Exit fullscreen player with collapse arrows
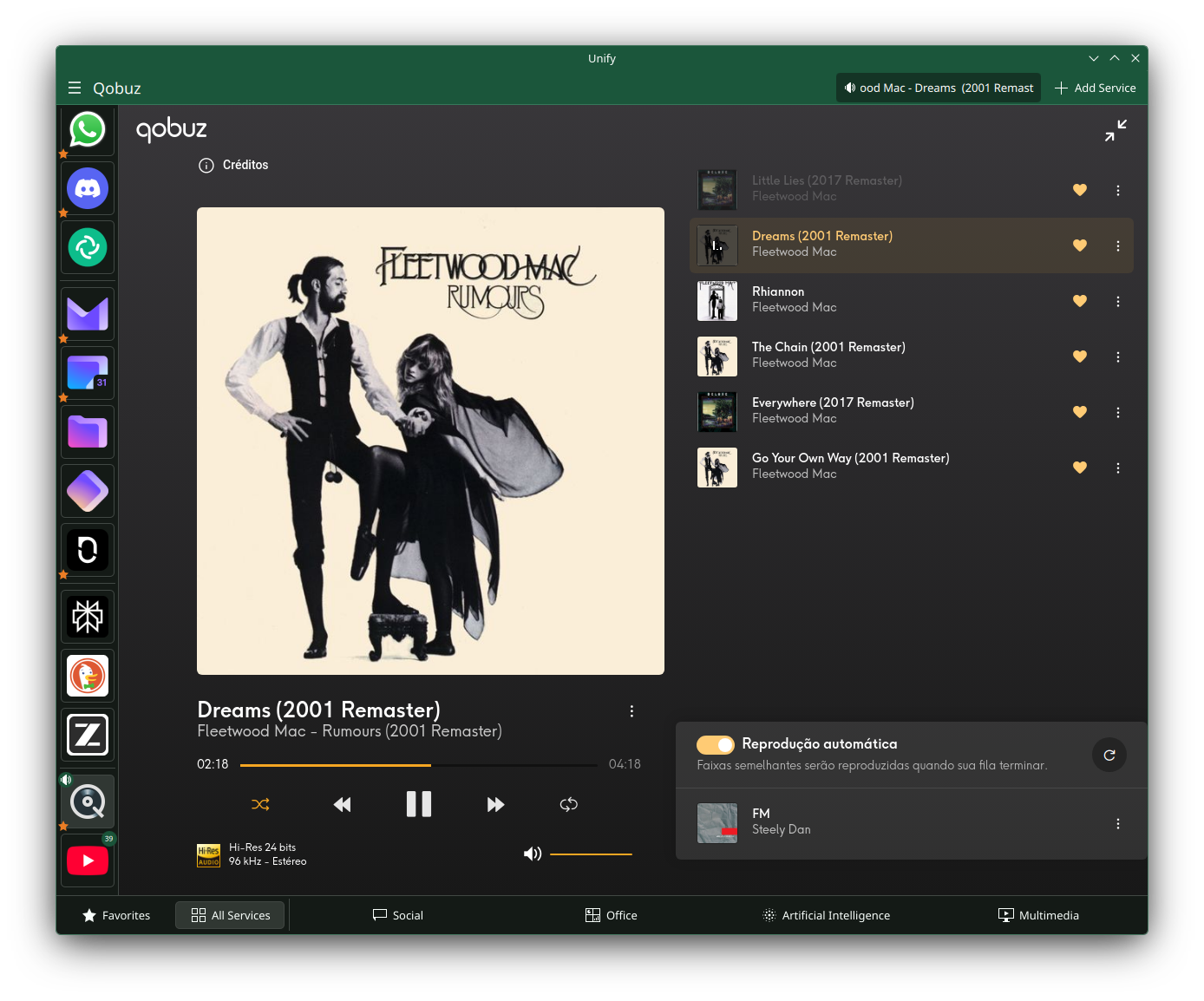The width and height of the screenshot is (1204, 1001). [1116, 130]
